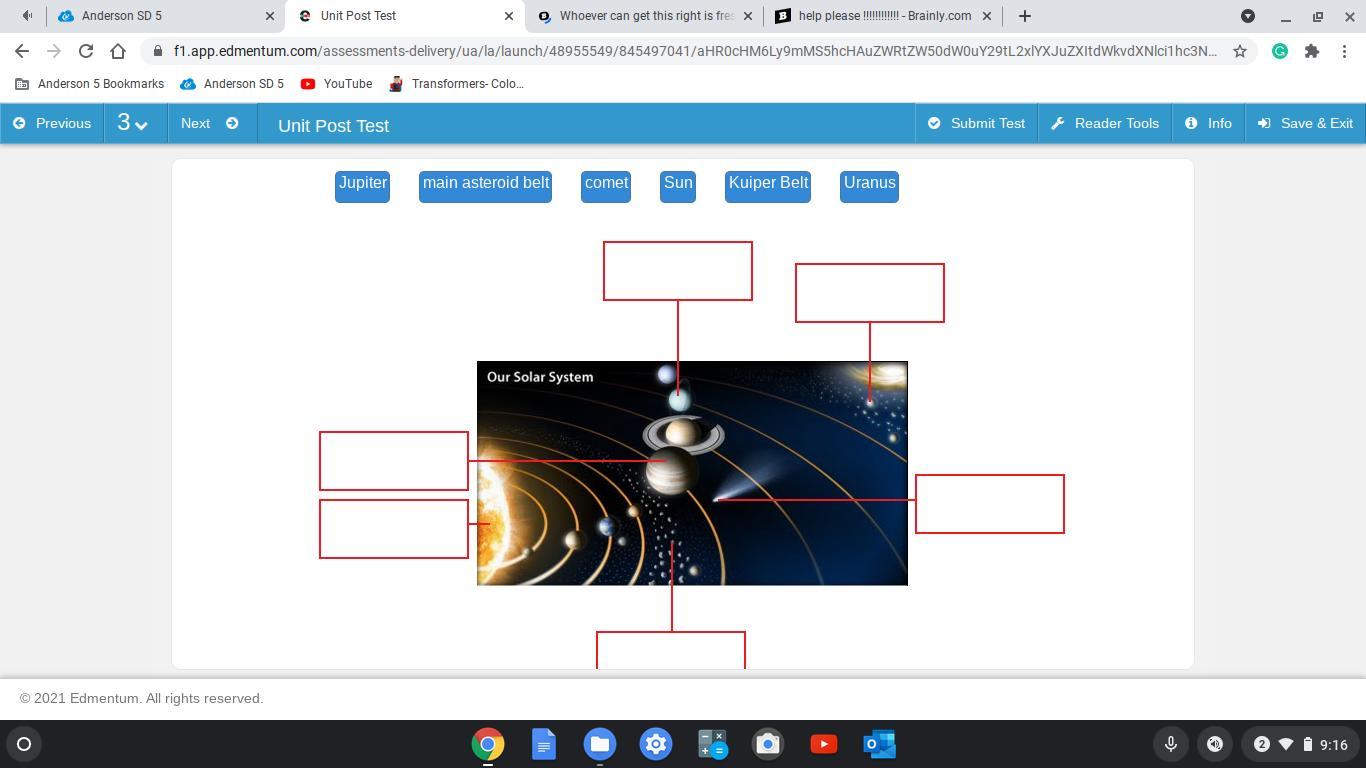
Task: Click the empty box above the outer belt
Action: tap(870, 293)
